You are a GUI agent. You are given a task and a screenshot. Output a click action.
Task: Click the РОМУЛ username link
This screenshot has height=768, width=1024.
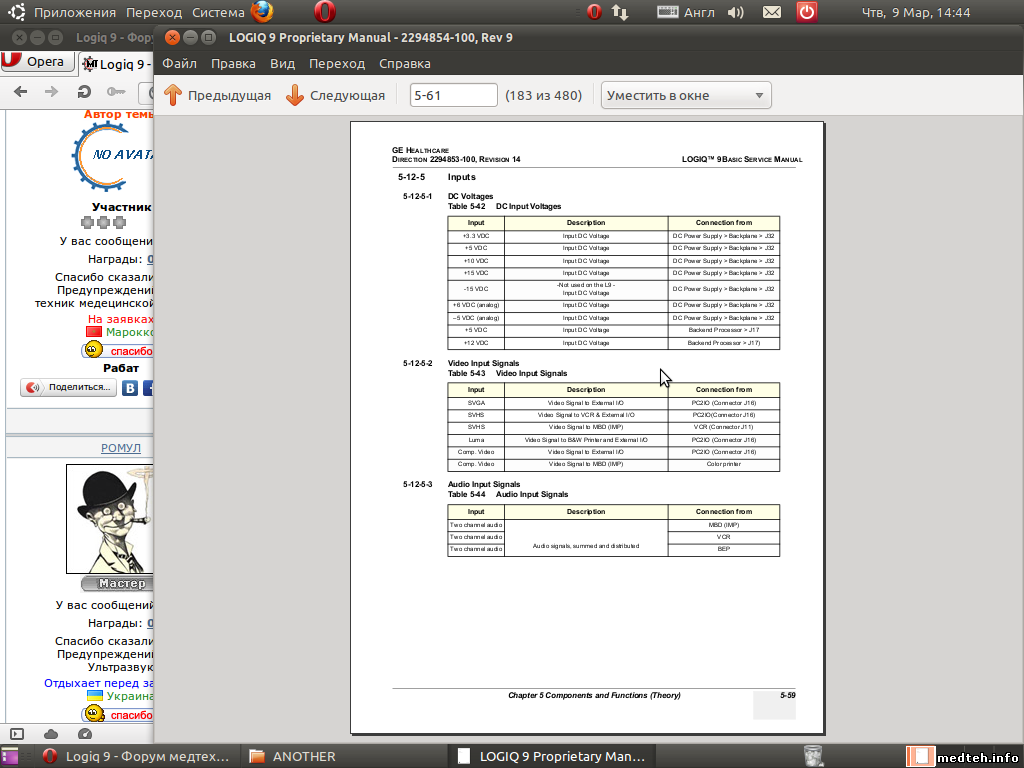click(121, 448)
